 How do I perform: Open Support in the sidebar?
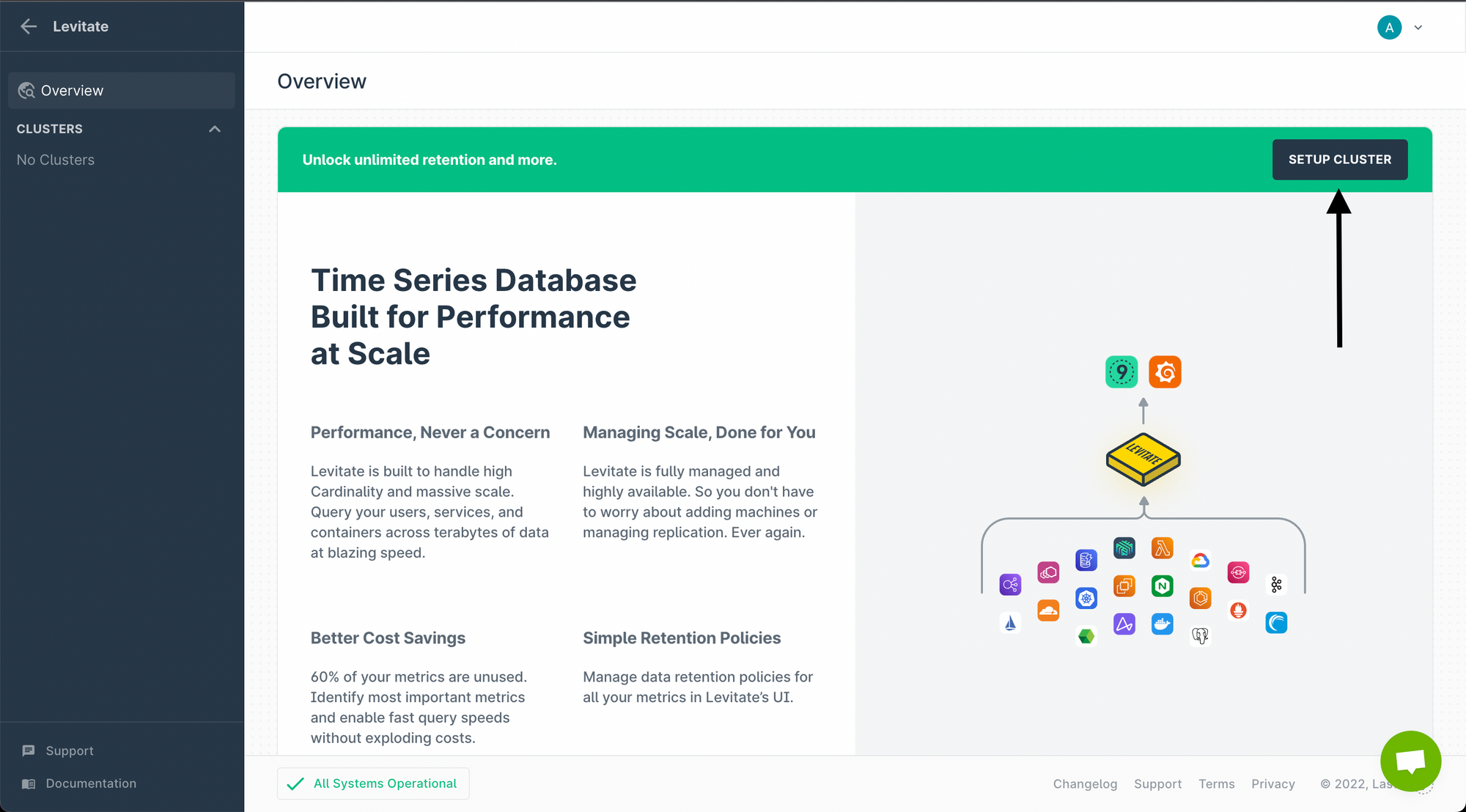coord(69,751)
